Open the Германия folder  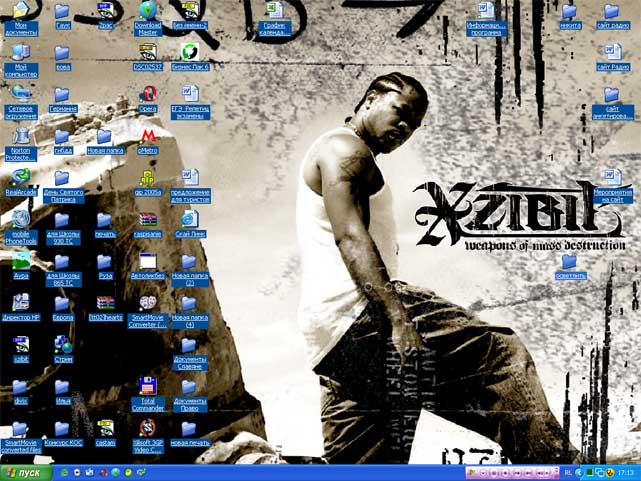pyautogui.click(x=62, y=94)
